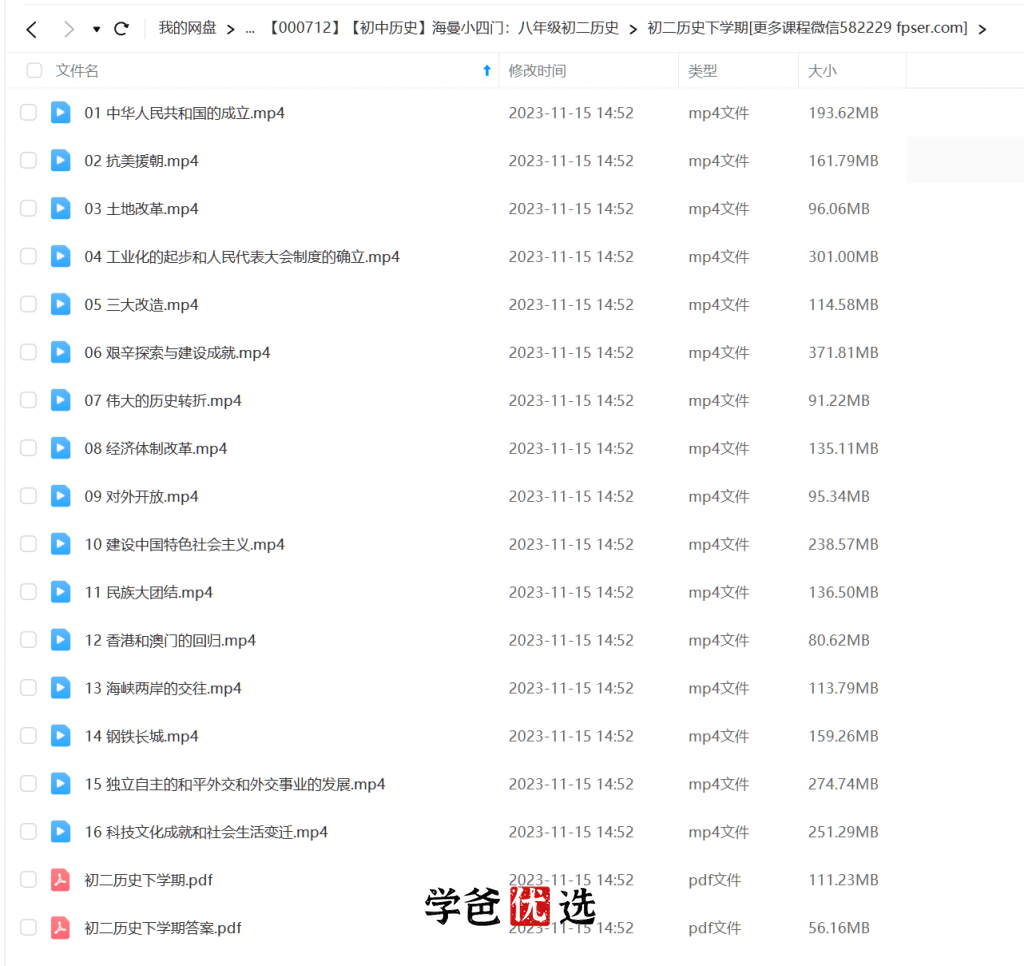Screen dimensions: 1024x966
Task: Click pdf文件 type of 初二历史下学期.pdf row
Action: pyautogui.click(x=714, y=880)
